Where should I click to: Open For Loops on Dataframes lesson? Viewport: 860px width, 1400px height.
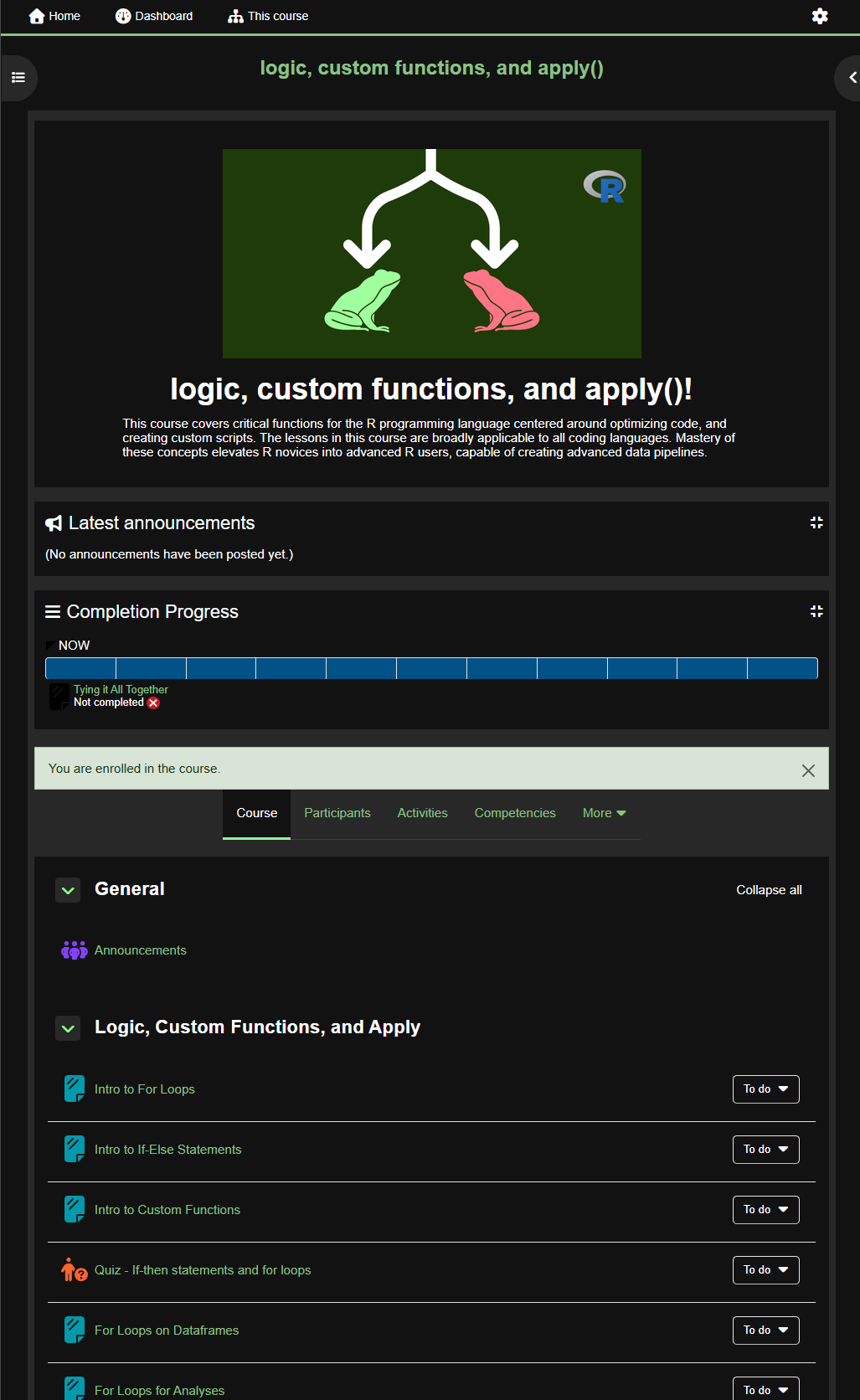(167, 1331)
